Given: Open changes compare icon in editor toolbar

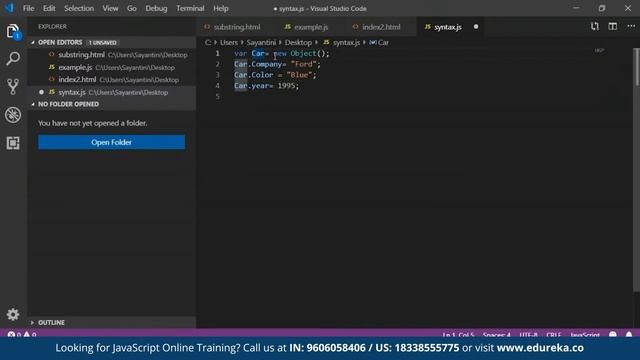Looking at the screenshot, I should [595, 27].
